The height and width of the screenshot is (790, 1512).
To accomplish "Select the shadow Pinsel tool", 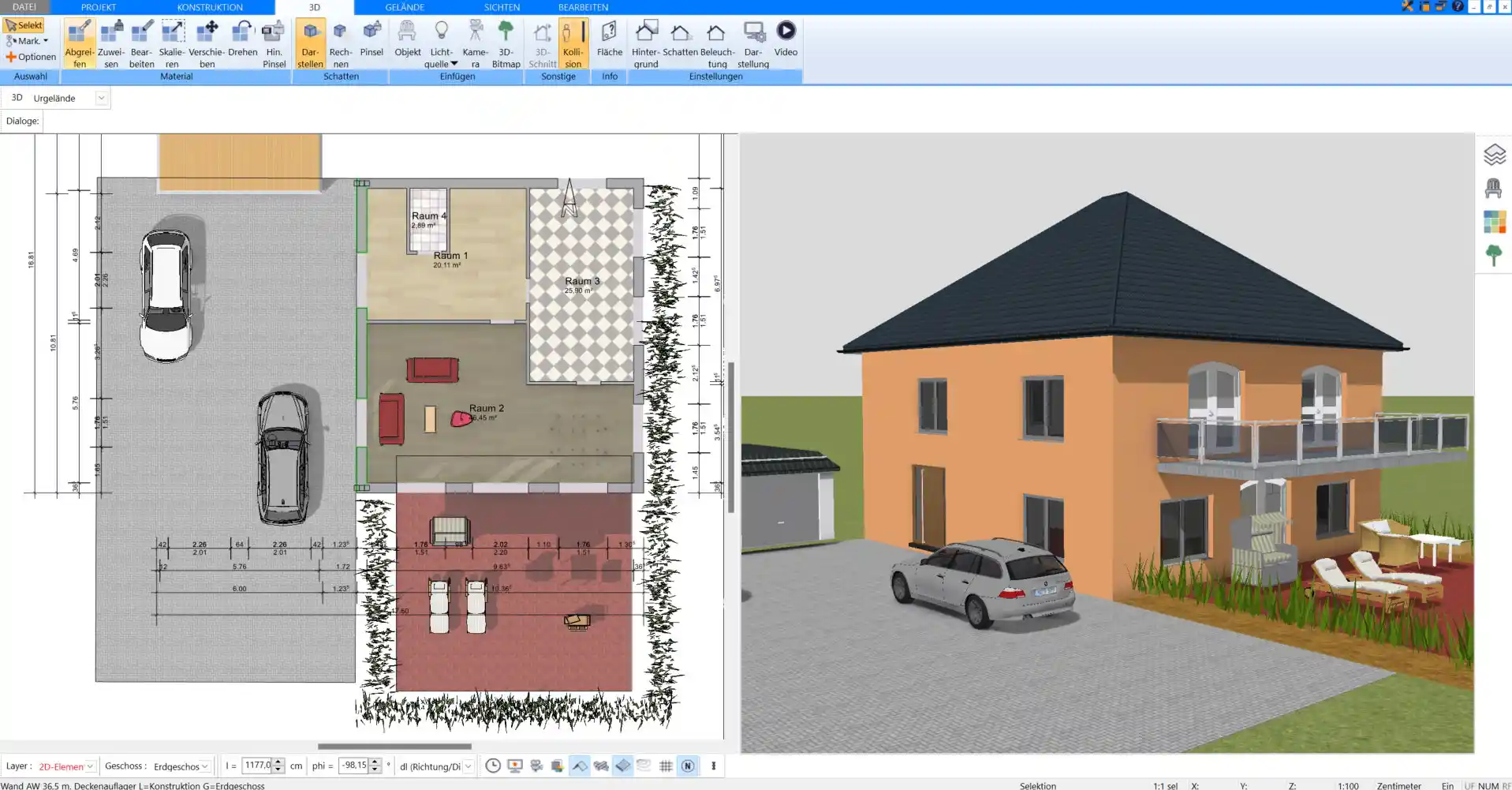I will click(371, 39).
